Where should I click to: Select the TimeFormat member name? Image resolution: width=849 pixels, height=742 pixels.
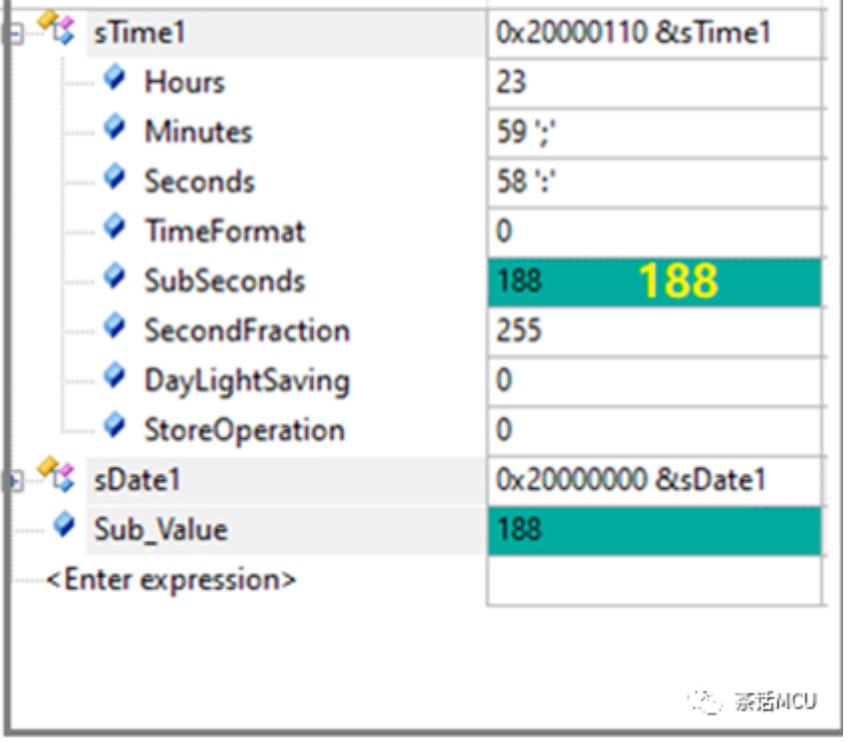pyautogui.click(x=225, y=231)
